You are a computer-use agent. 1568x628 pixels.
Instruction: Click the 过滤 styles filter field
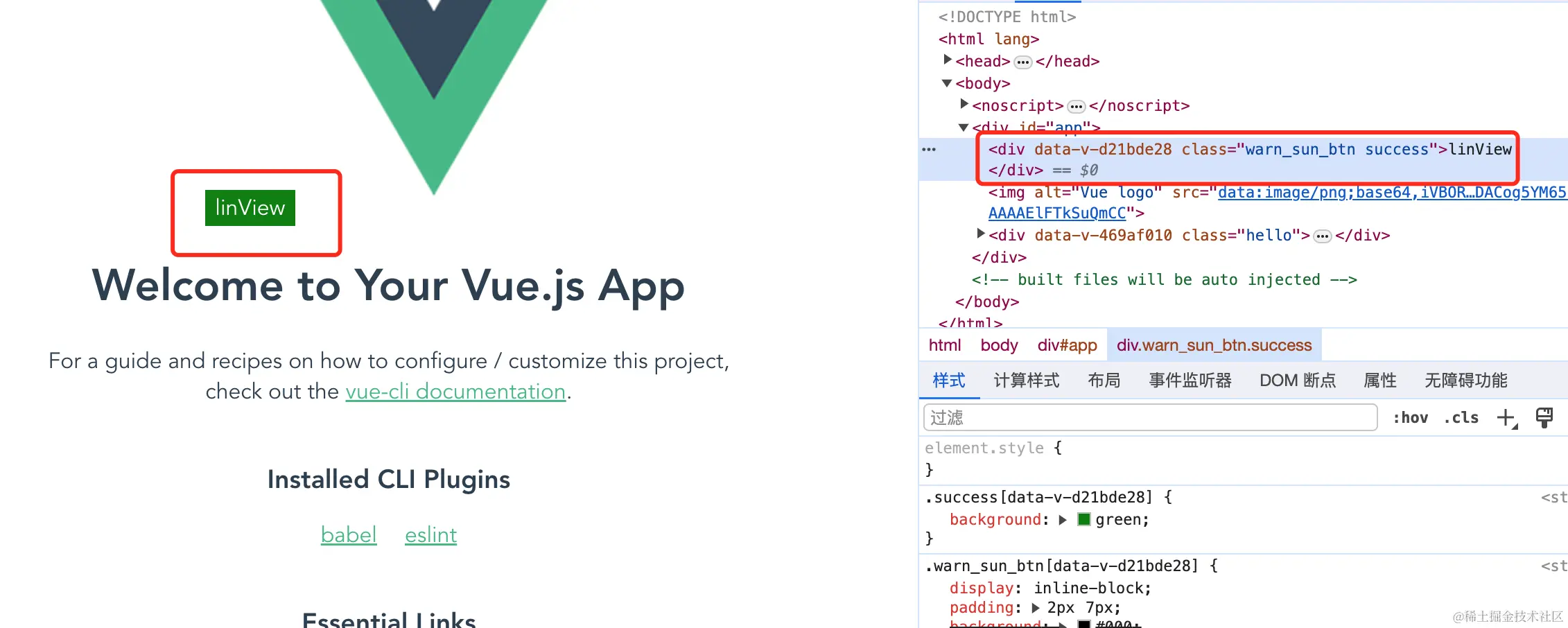1151,418
